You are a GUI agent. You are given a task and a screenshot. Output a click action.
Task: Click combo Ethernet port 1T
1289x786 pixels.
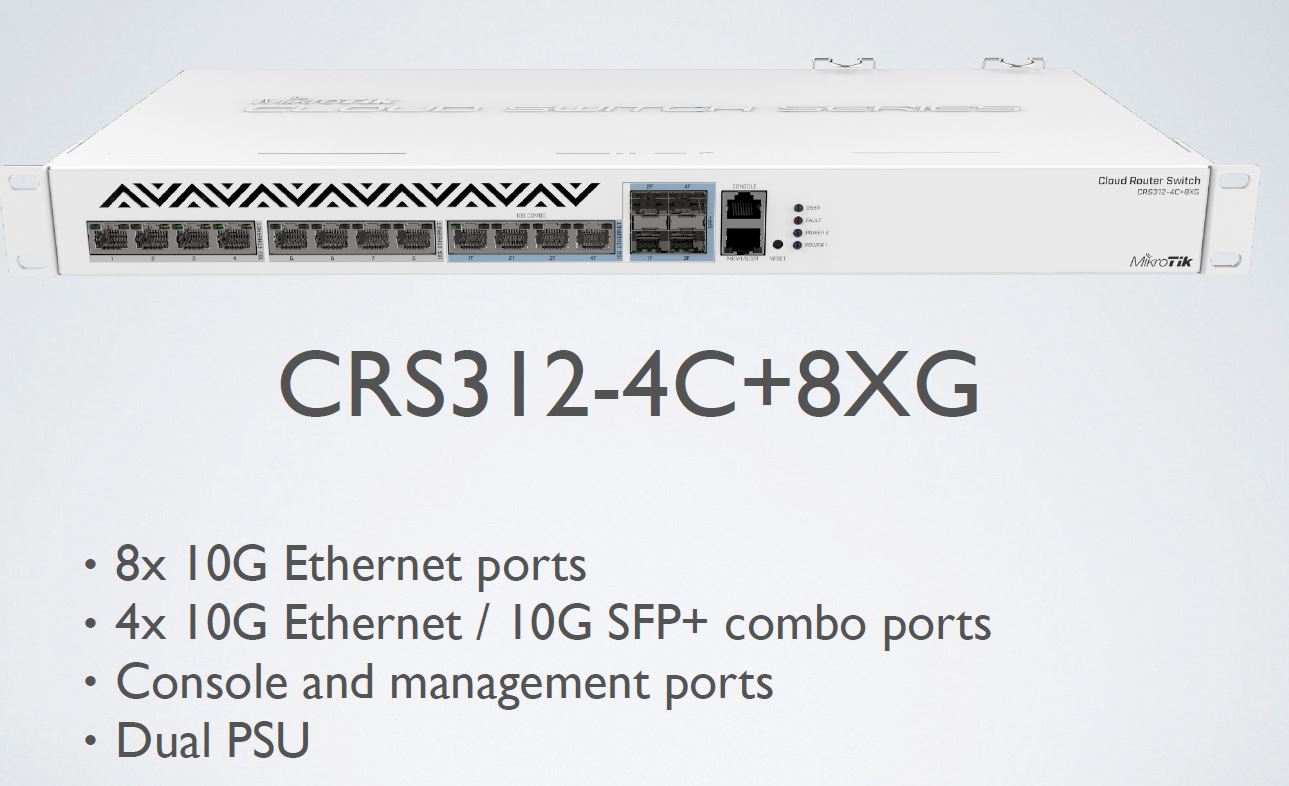tap(470, 238)
